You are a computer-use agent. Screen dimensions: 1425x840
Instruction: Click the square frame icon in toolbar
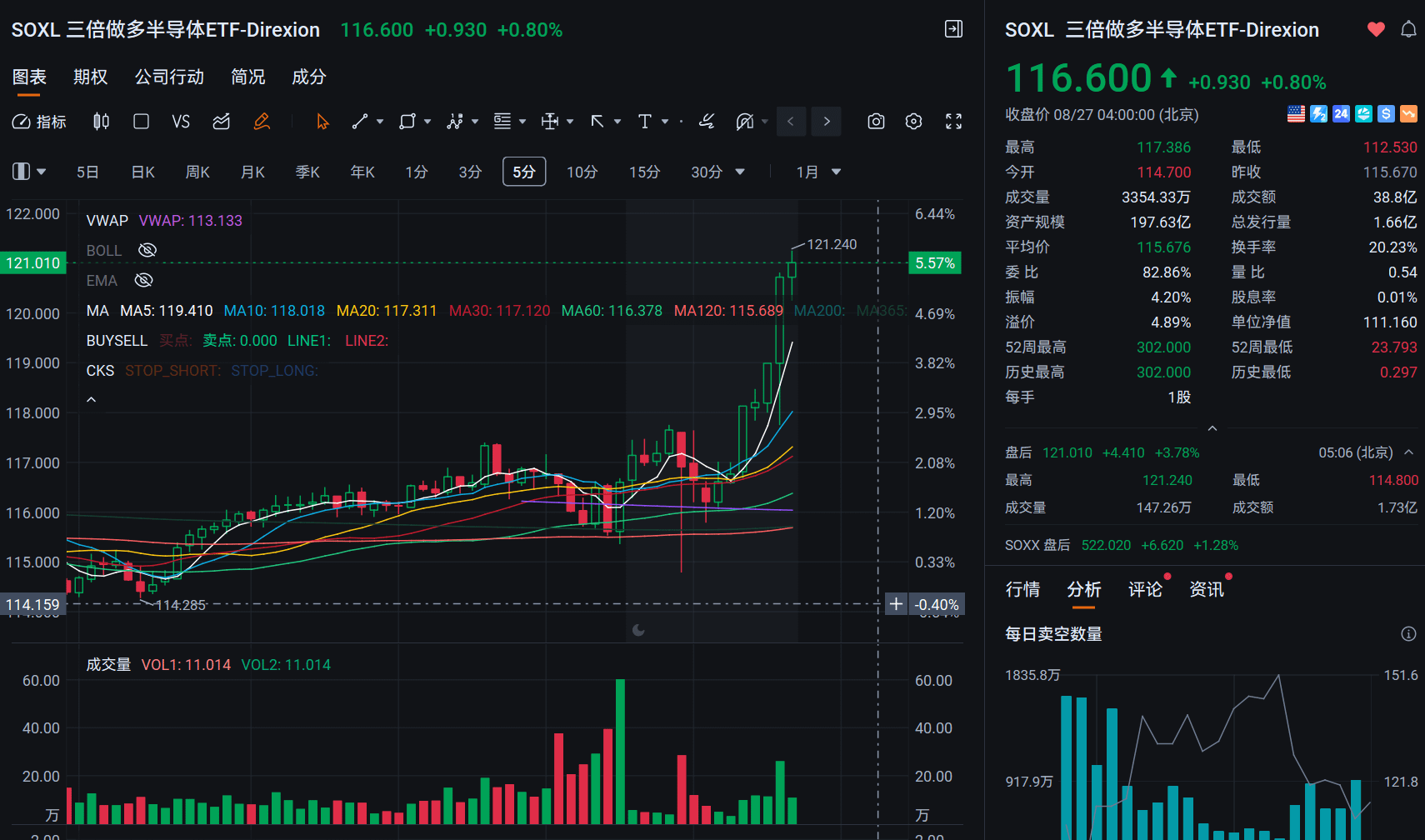pos(142,122)
